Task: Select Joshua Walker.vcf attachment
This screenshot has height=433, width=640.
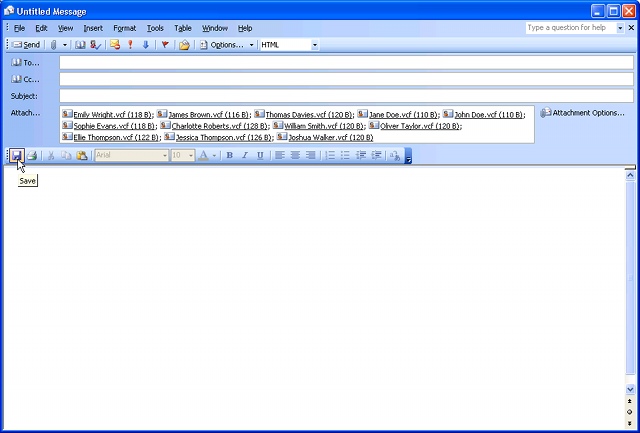Action: [325, 137]
